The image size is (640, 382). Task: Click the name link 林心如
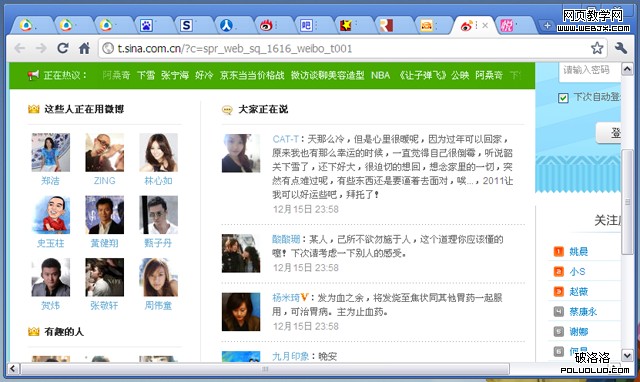pyautogui.click(x=158, y=180)
